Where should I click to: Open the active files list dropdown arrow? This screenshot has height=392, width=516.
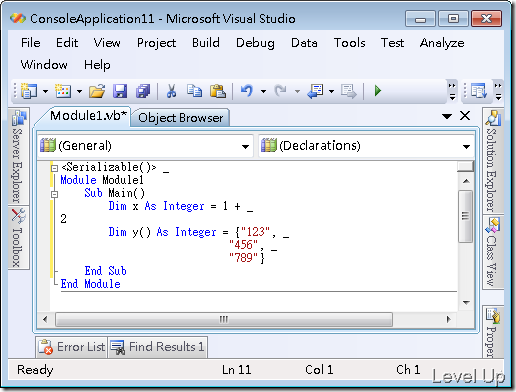point(447,116)
